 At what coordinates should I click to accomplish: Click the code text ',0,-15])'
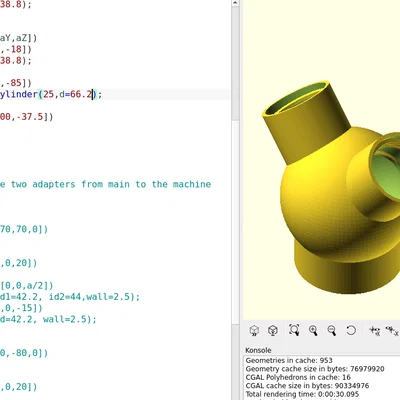coord(21,308)
